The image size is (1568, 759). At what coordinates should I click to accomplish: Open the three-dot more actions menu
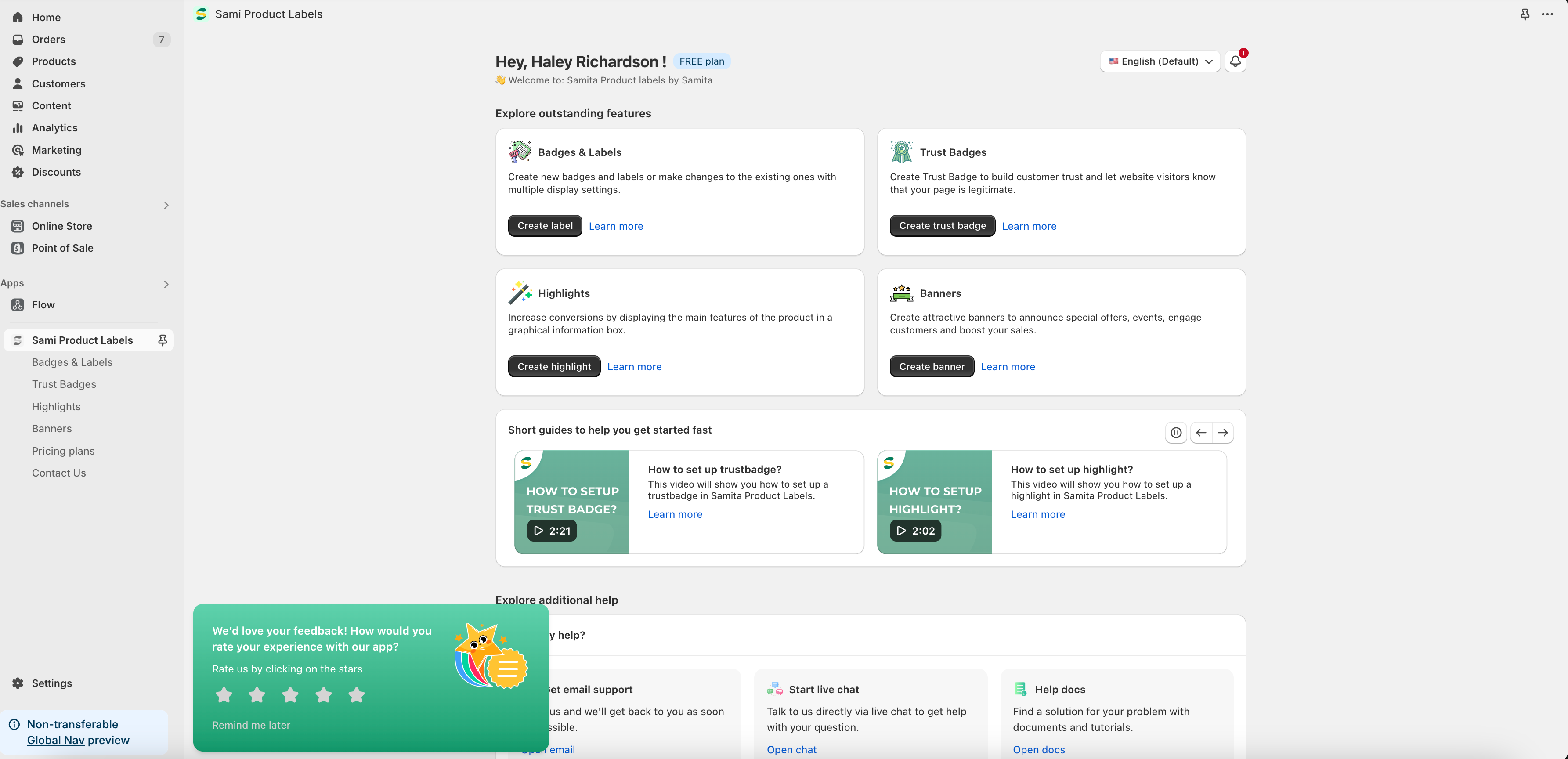pos(1547,14)
